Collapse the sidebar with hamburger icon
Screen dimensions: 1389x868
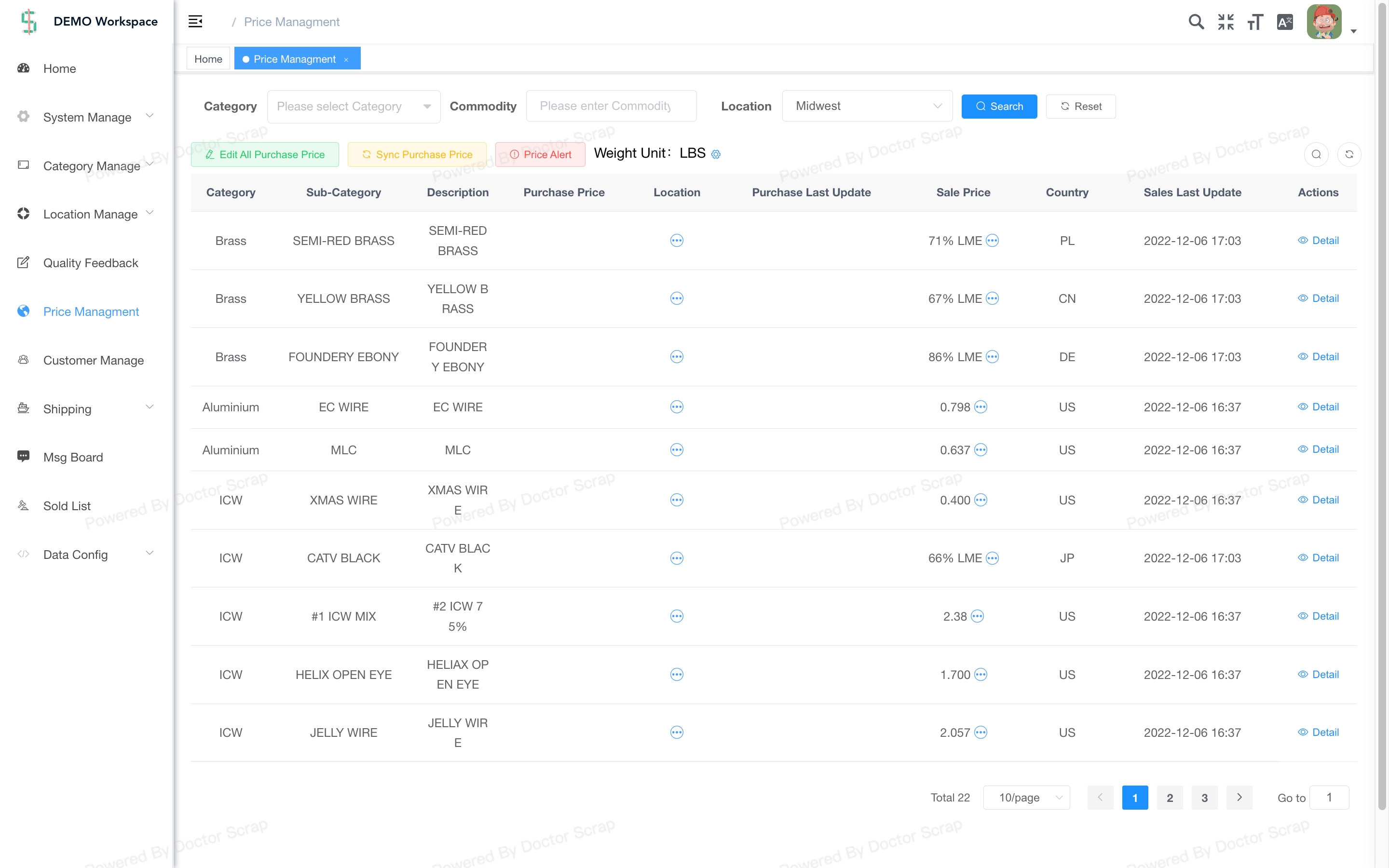click(195, 22)
